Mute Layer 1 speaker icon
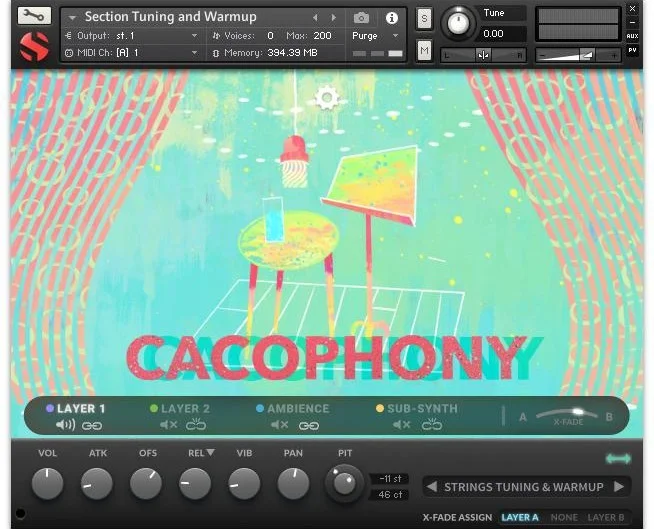 tap(65, 425)
